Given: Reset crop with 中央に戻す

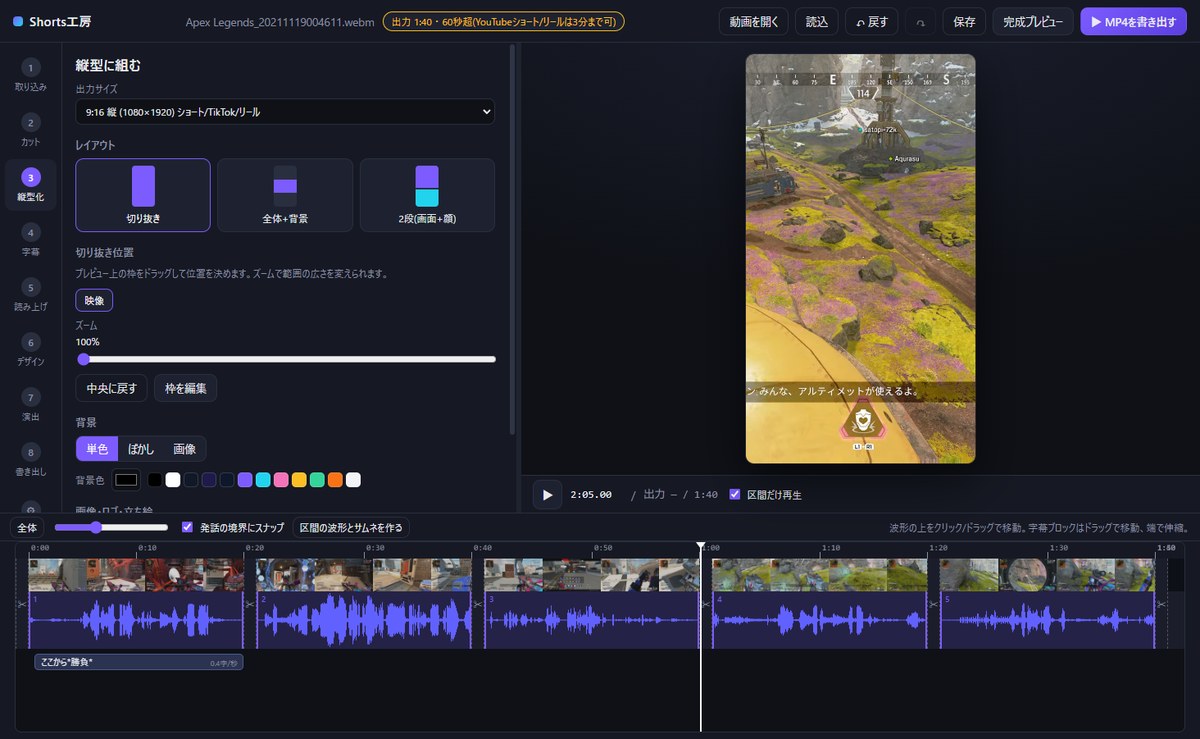Looking at the screenshot, I should point(111,388).
